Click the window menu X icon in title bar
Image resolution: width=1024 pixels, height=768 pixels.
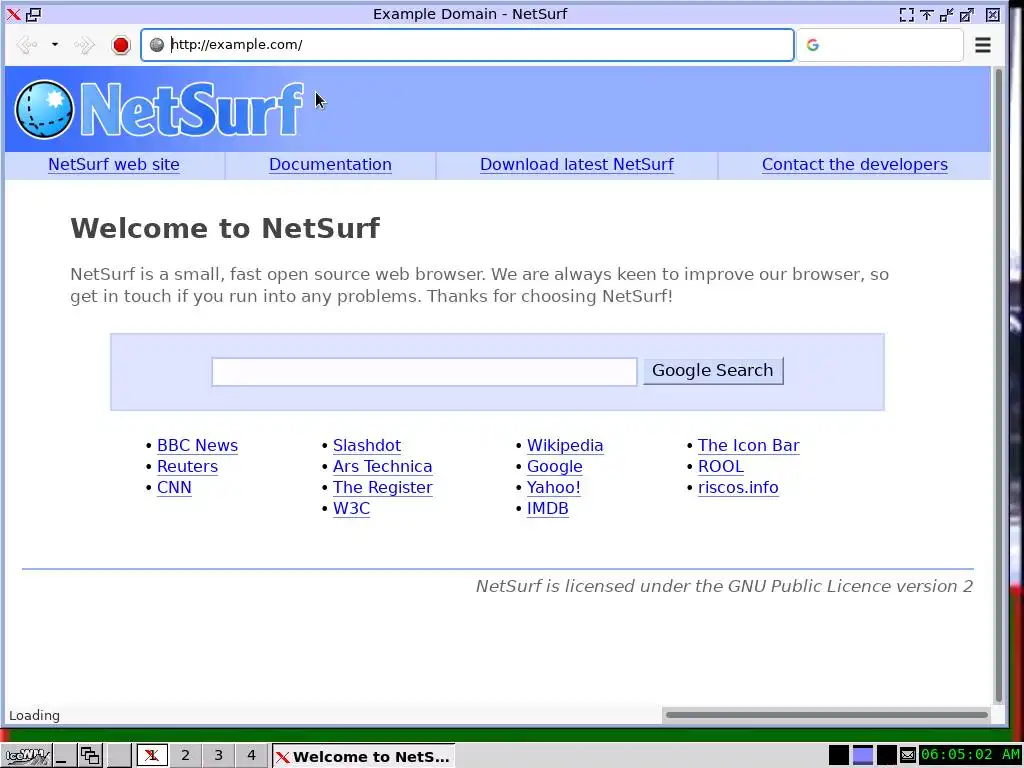point(13,14)
